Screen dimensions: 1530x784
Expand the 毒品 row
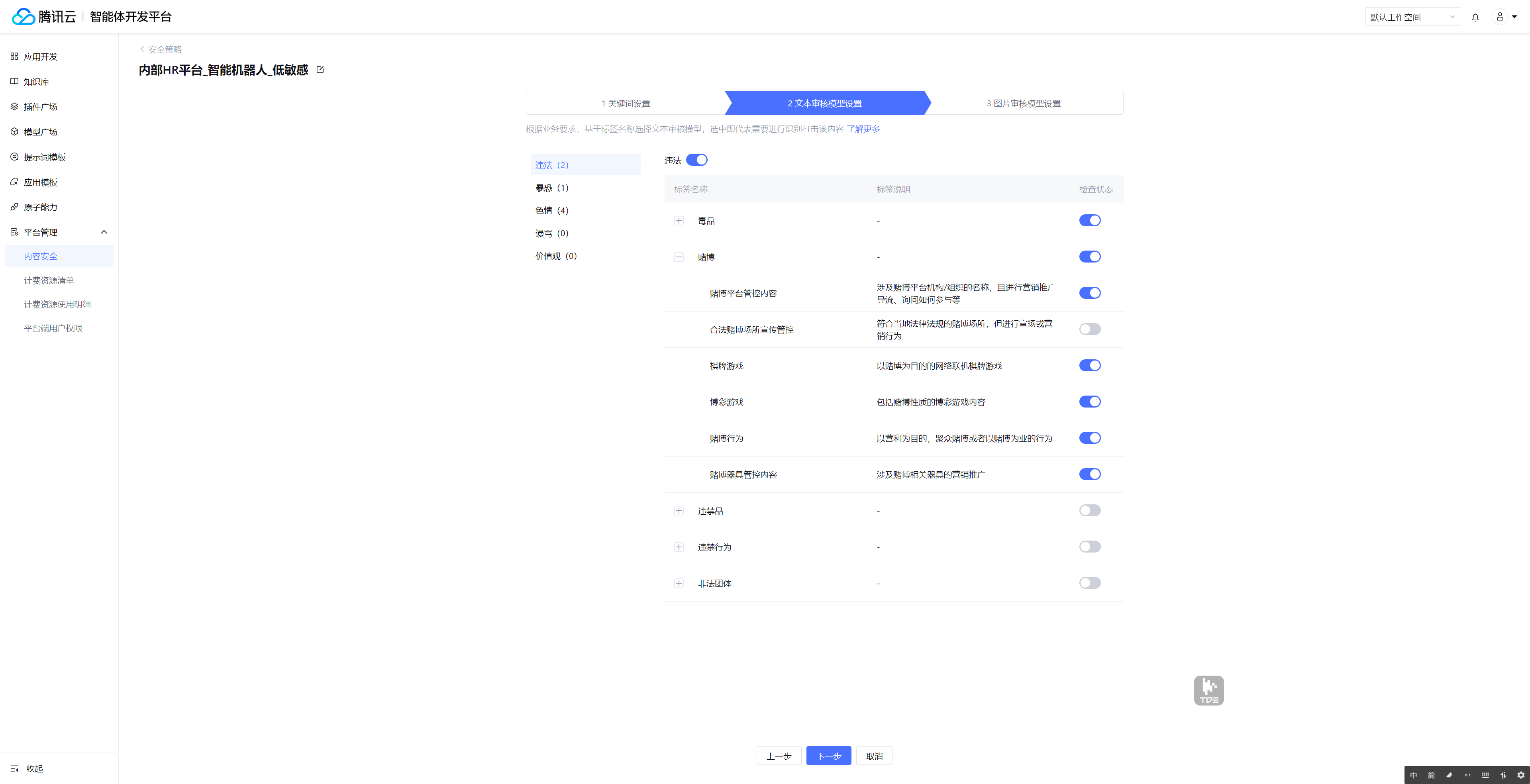(679, 221)
